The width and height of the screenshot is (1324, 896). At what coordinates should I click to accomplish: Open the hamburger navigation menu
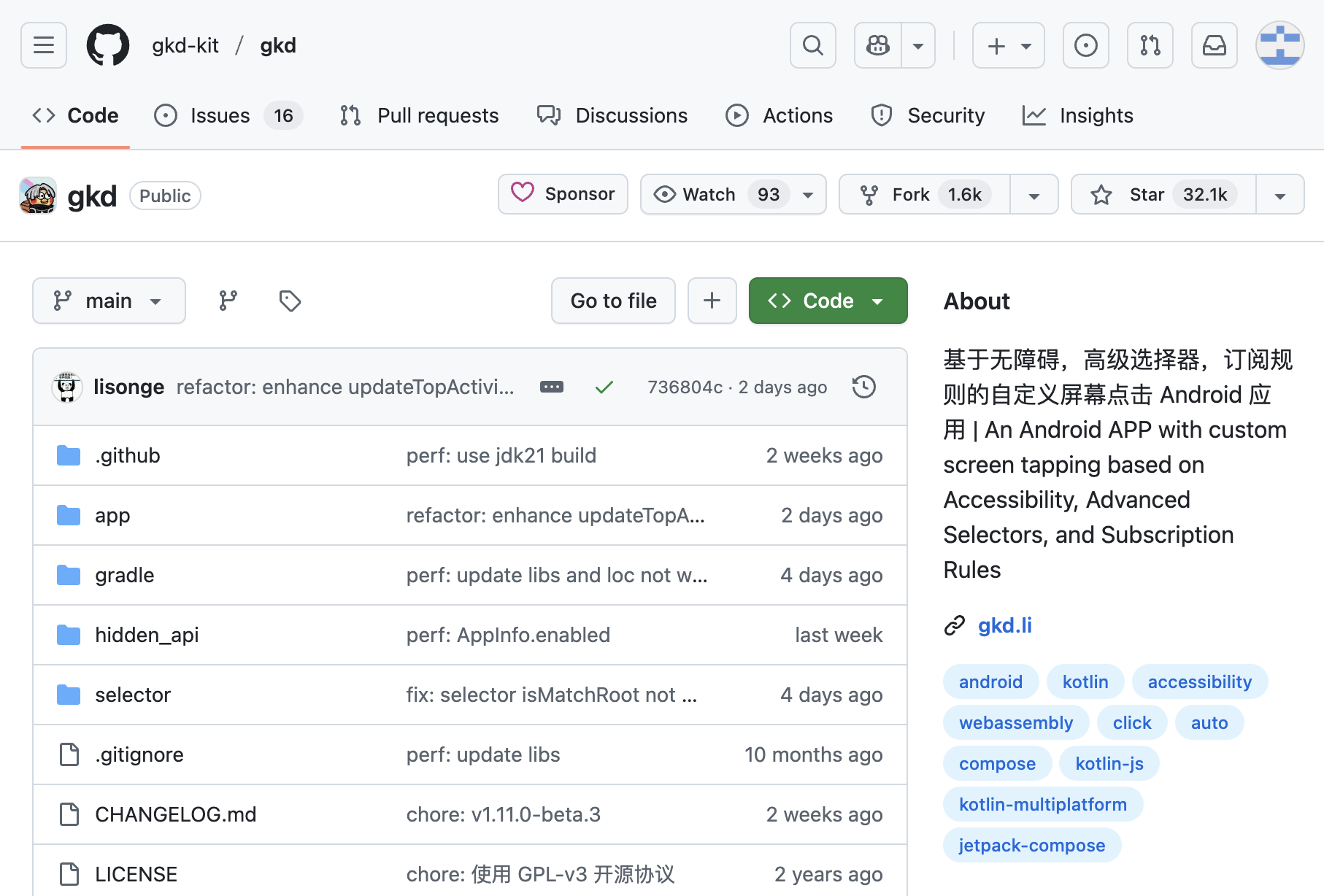point(44,45)
